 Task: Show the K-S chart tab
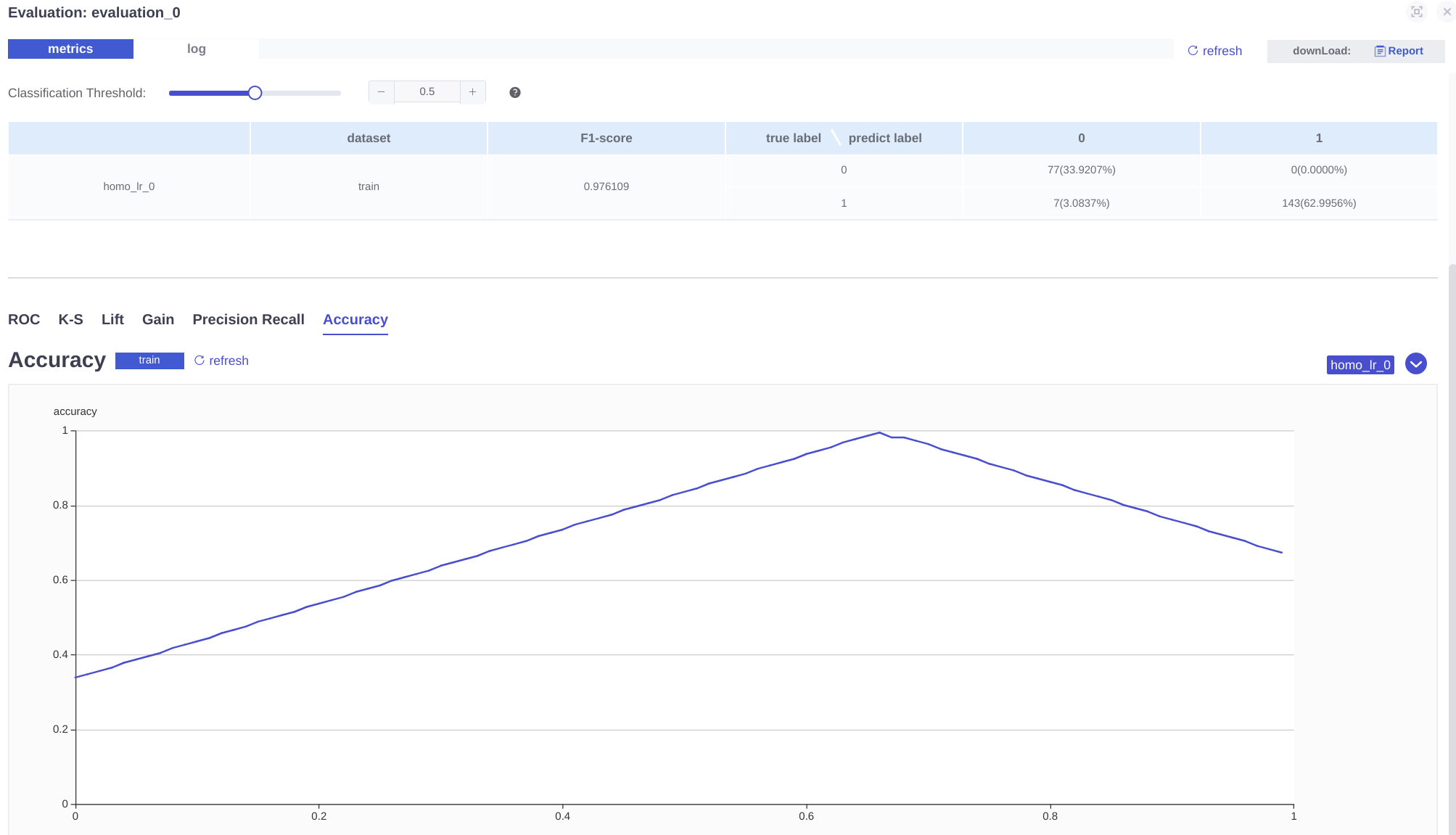click(x=70, y=320)
